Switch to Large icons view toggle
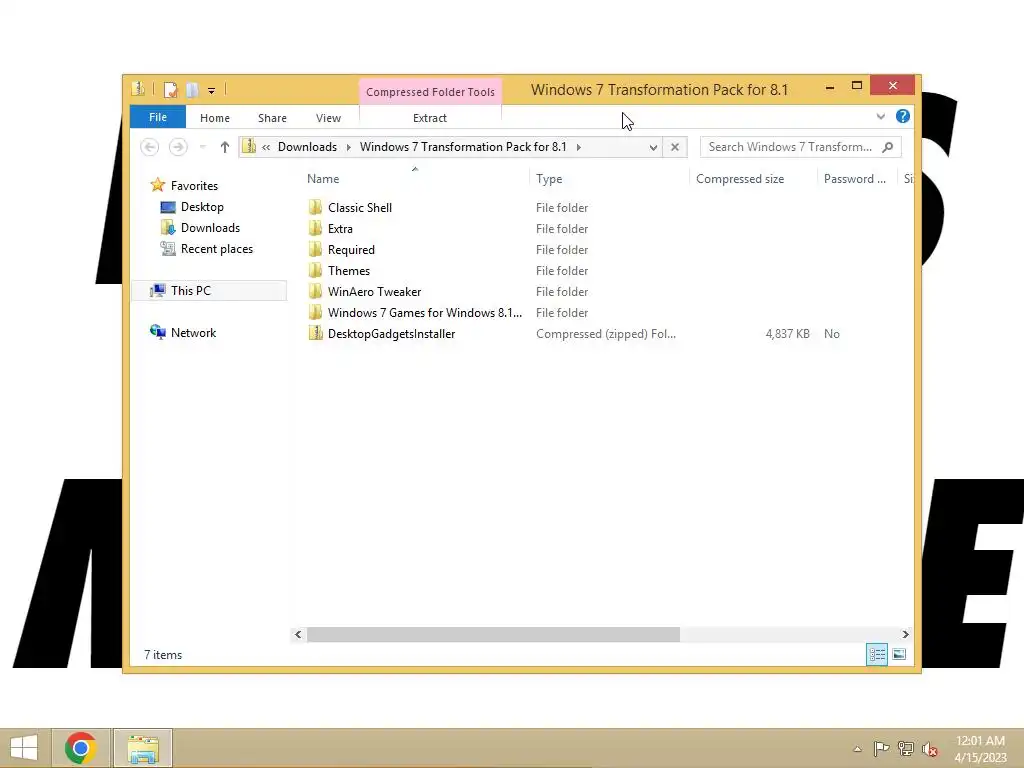This screenshot has height=768, width=1024. point(899,654)
